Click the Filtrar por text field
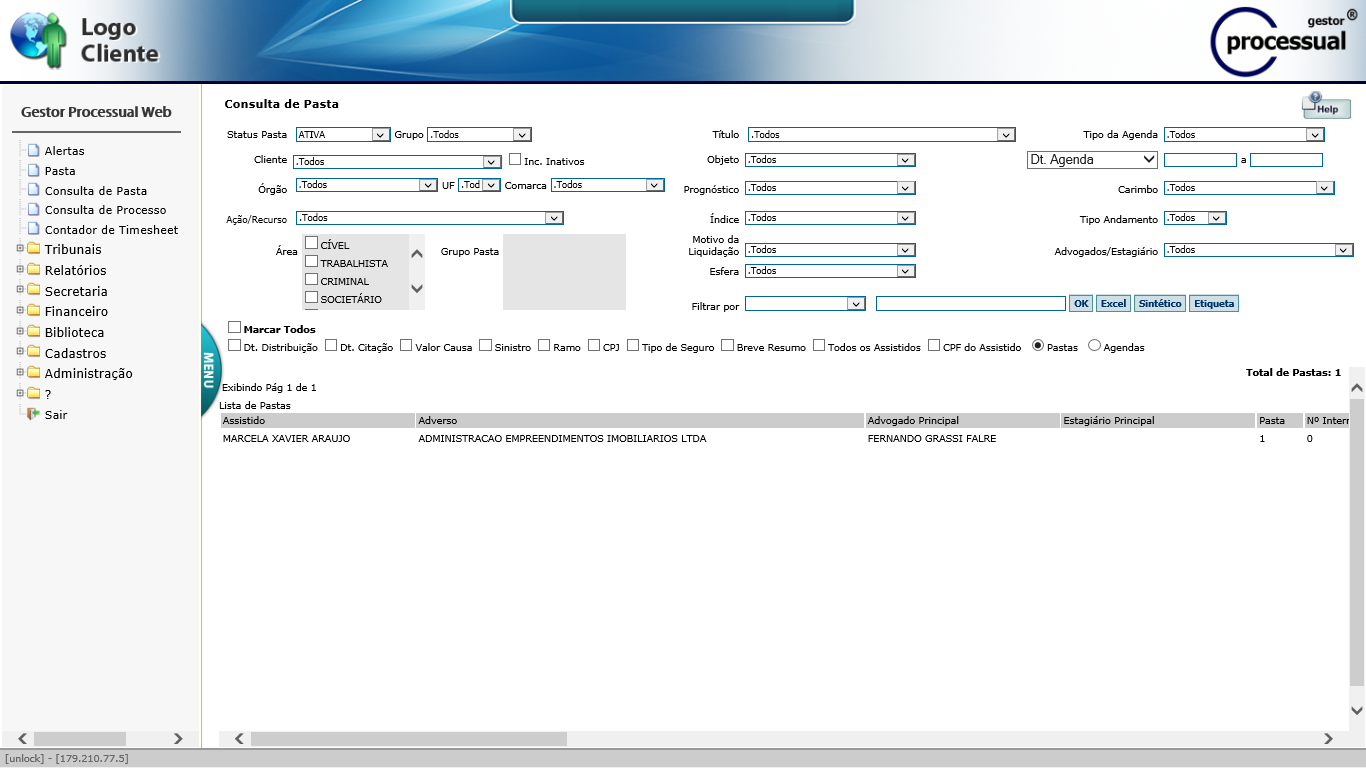Screen dimensions: 1366x768 click(971, 304)
